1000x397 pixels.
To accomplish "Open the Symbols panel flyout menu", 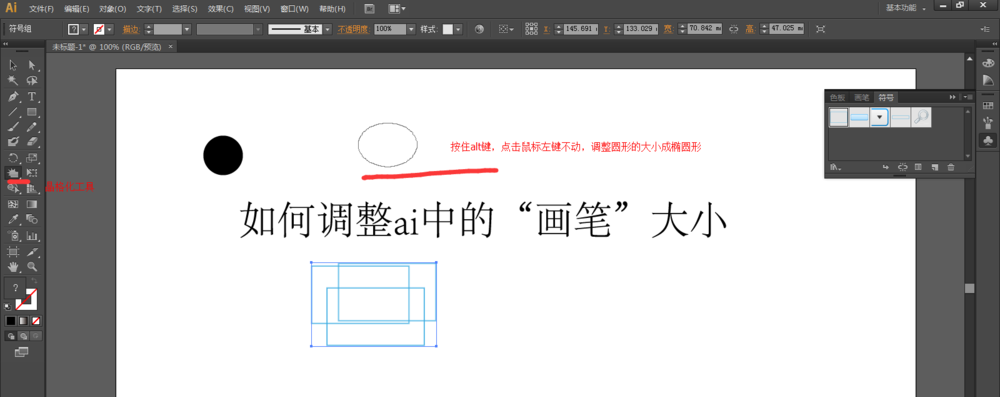I will 968,97.
